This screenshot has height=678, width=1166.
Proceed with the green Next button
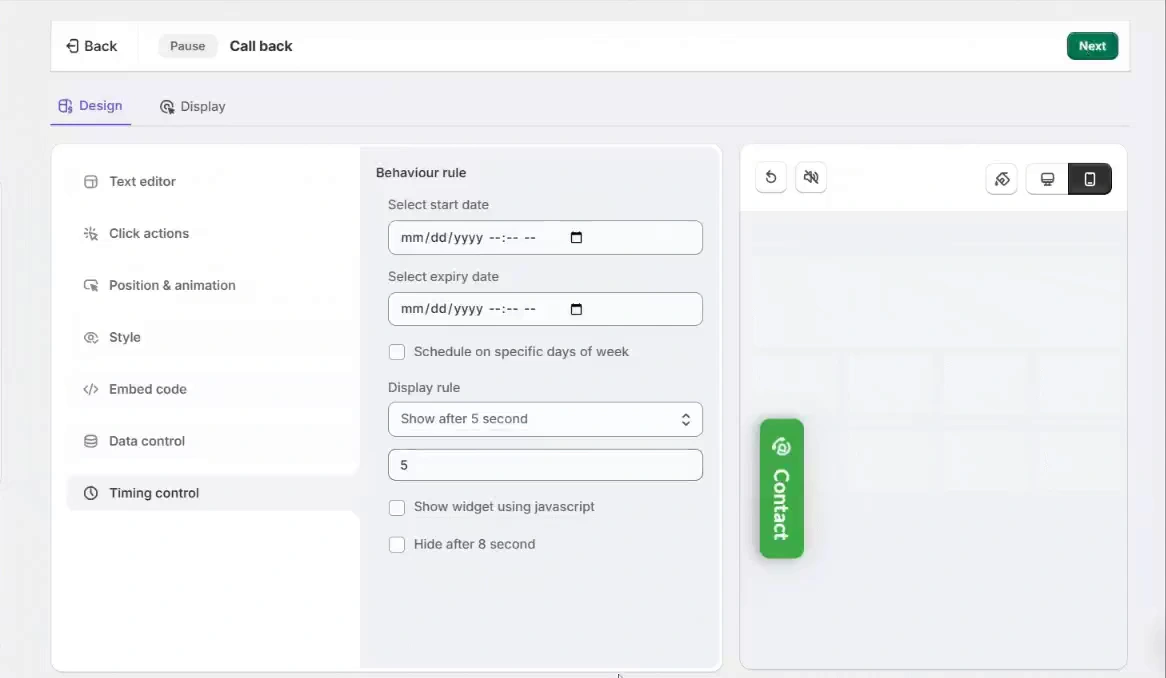click(x=1092, y=46)
